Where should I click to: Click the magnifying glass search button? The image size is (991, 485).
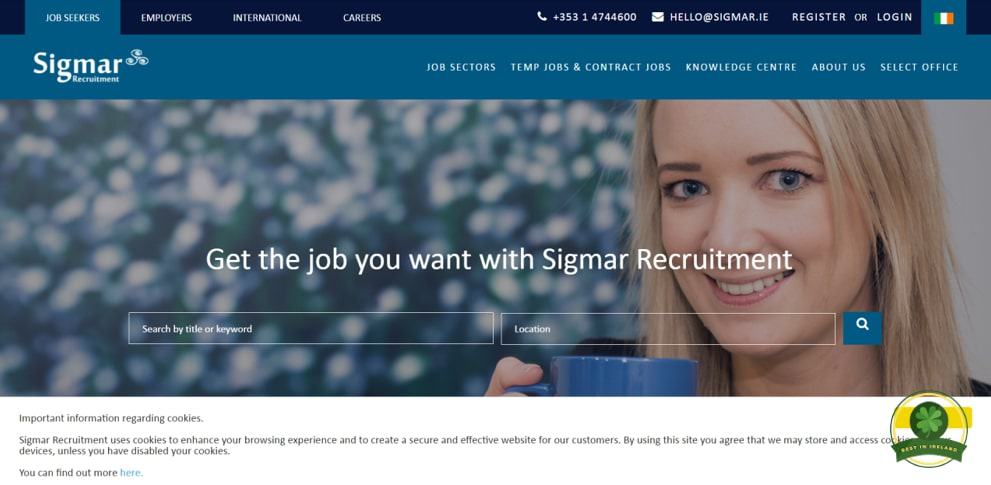[x=862, y=328]
